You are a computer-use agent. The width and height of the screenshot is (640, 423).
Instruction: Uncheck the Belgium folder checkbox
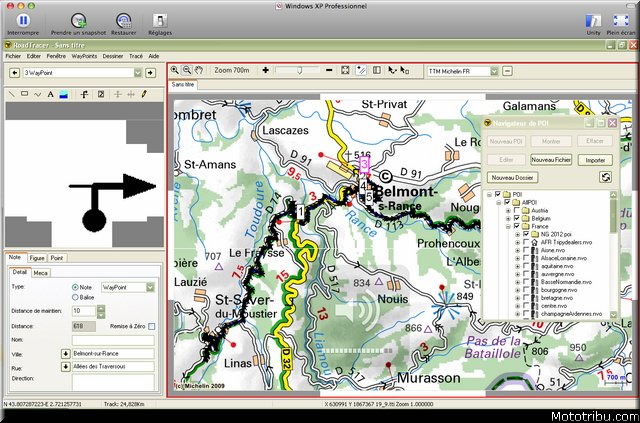(517, 218)
